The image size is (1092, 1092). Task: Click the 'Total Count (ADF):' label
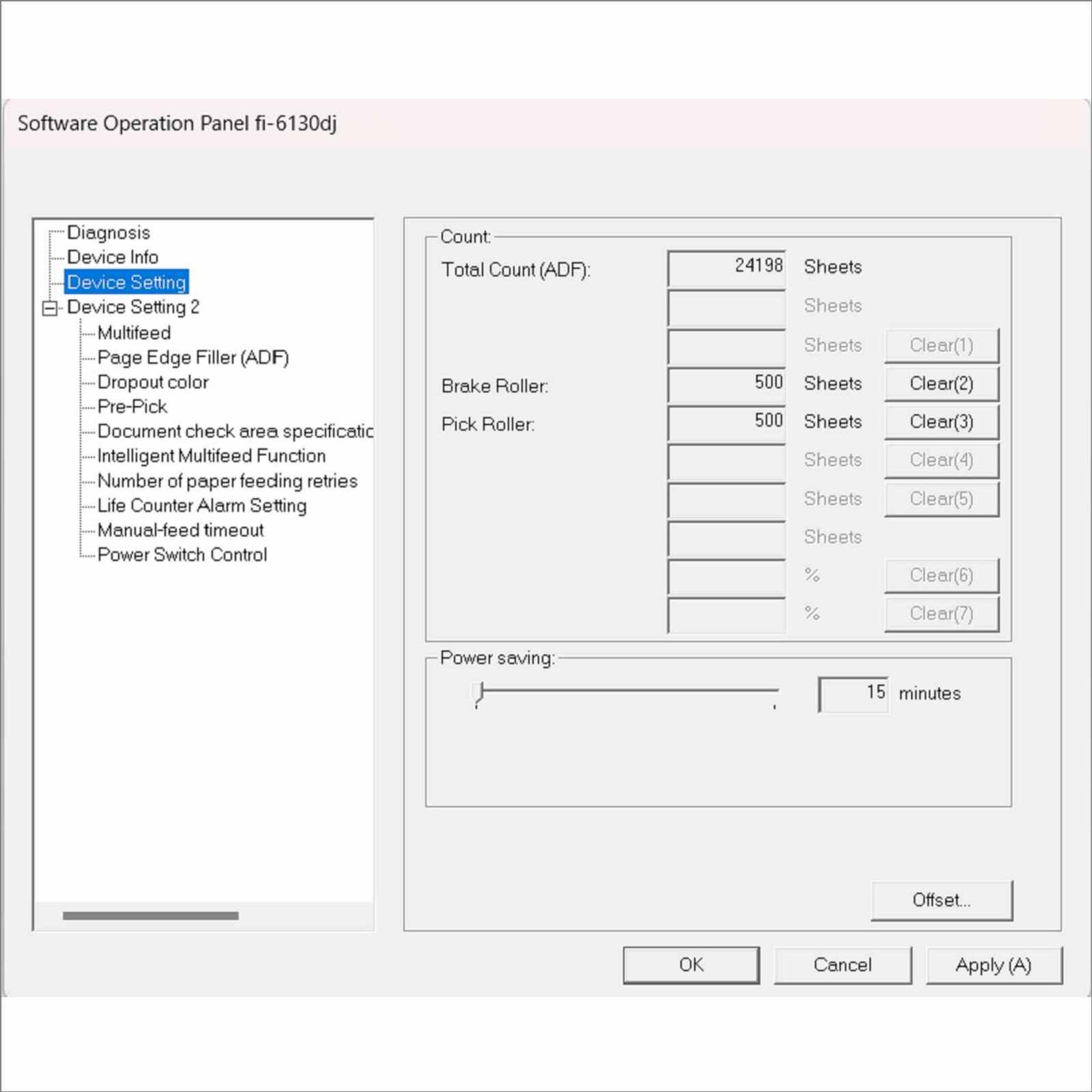pyautogui.click(x=515, y=270)
